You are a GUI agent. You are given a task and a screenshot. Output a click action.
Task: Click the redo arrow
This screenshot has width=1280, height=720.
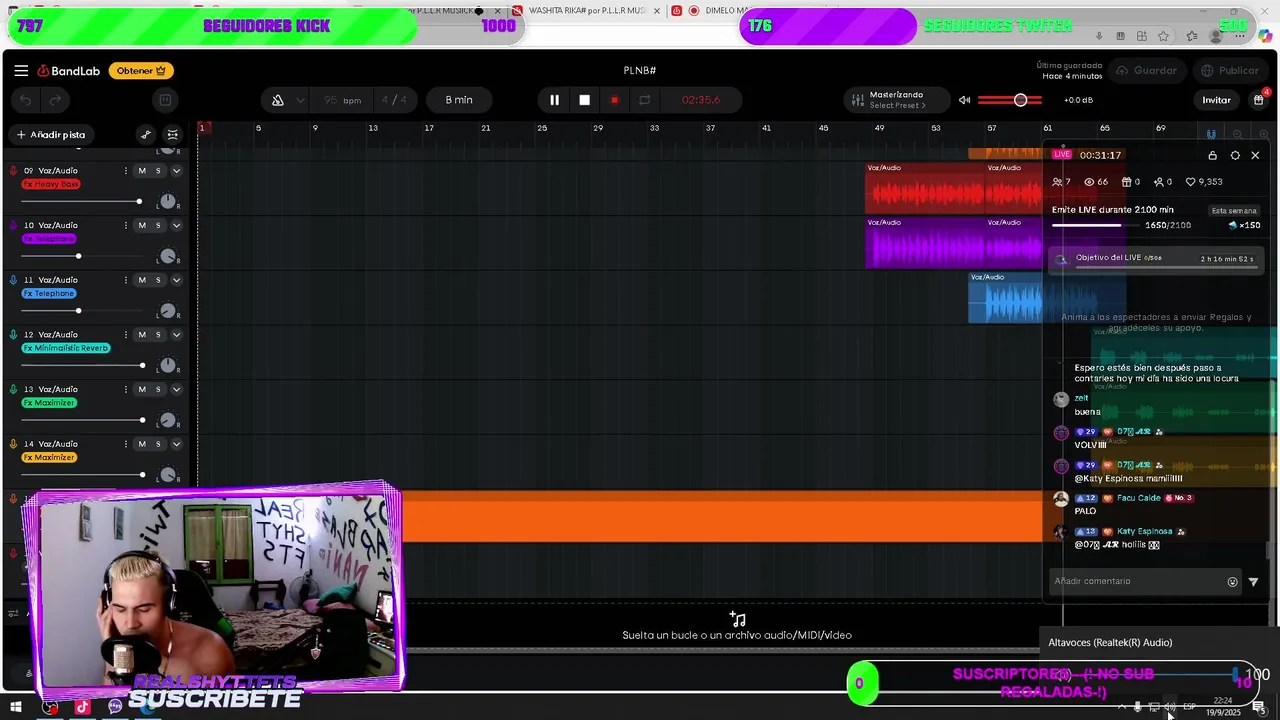click(55, 100)
